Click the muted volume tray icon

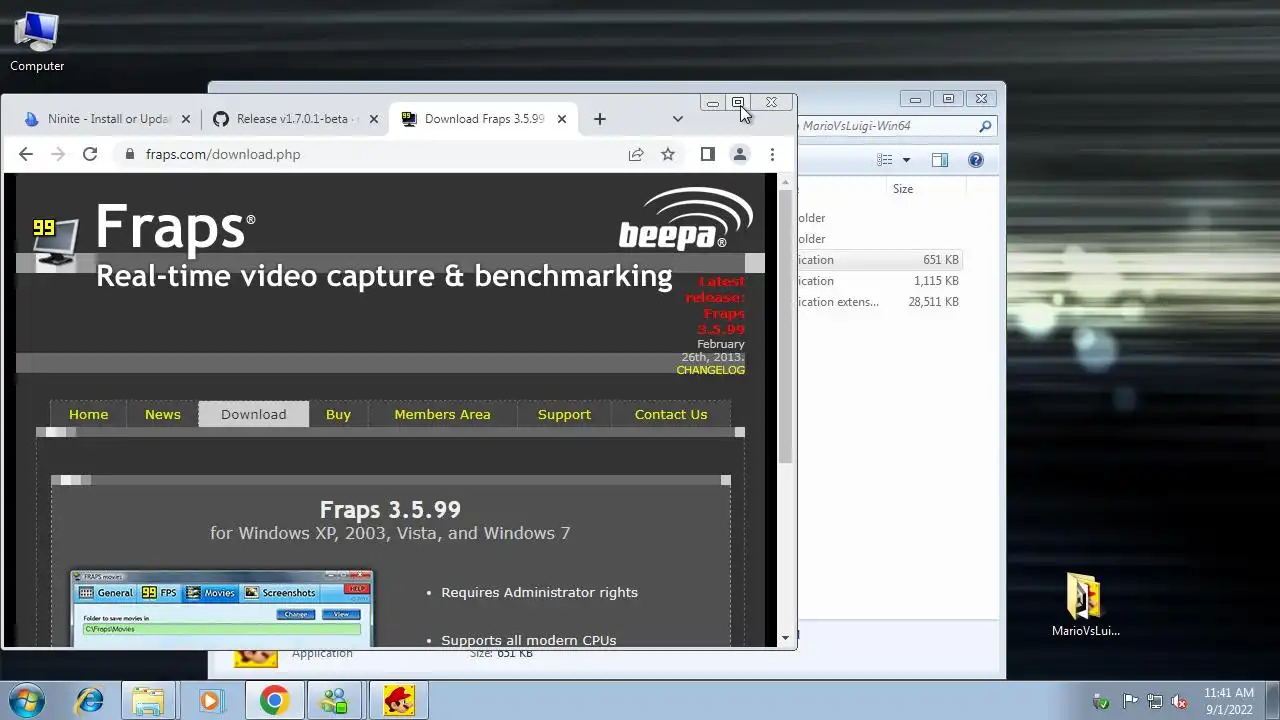tap(1180, 701)
